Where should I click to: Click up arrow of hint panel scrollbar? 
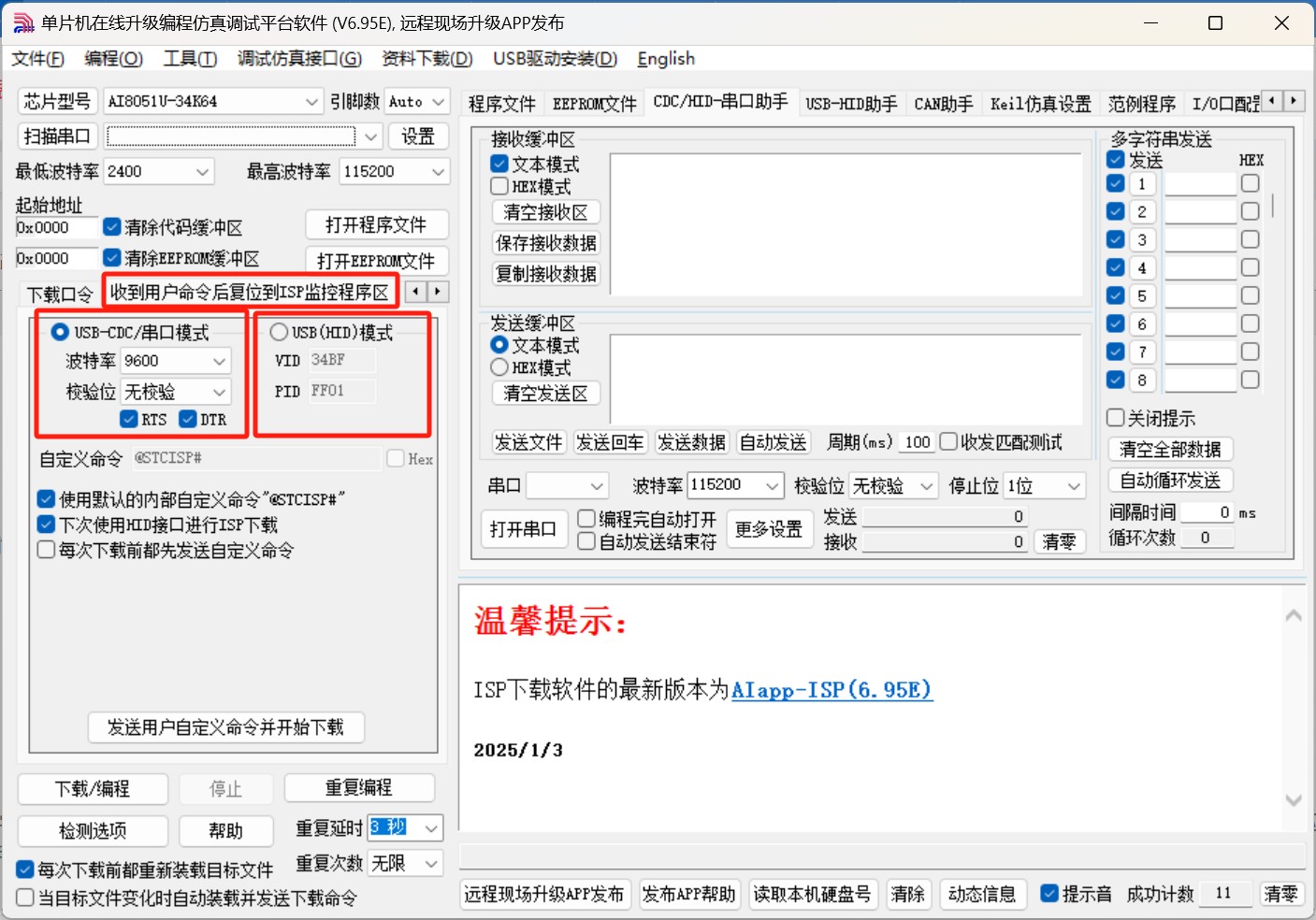[1294, 615]
